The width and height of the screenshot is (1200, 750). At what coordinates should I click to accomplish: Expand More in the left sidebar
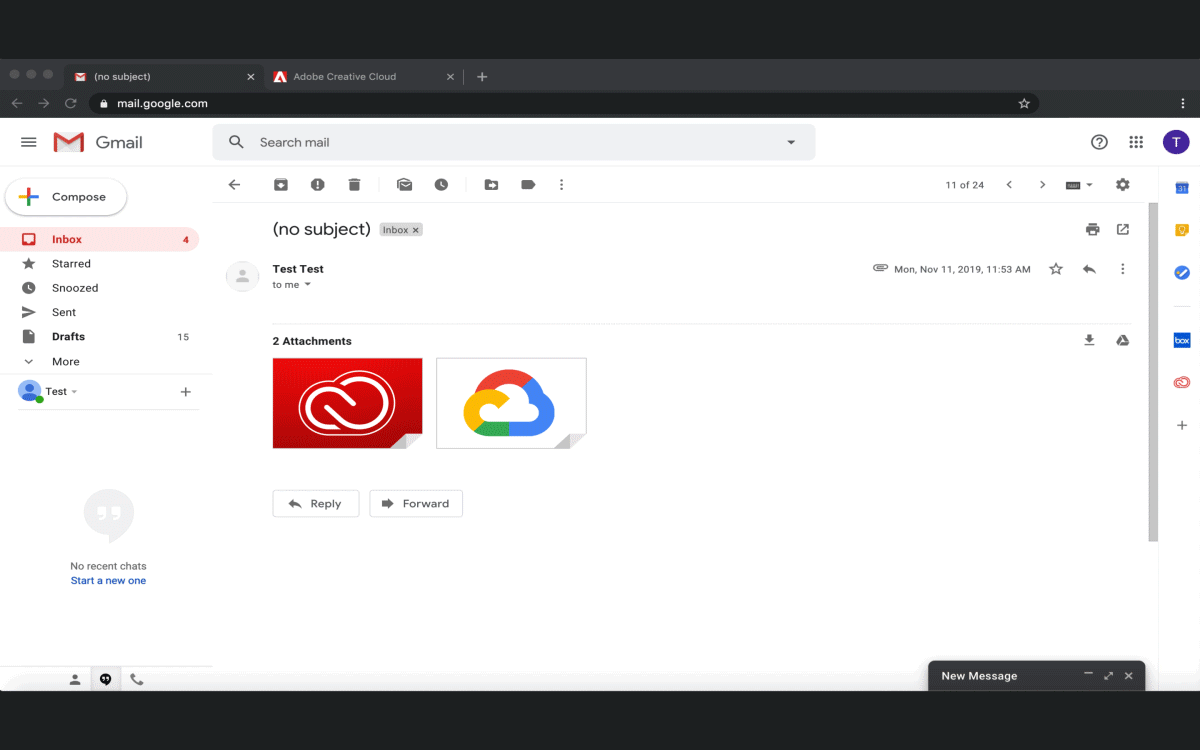tap(65, 361)
